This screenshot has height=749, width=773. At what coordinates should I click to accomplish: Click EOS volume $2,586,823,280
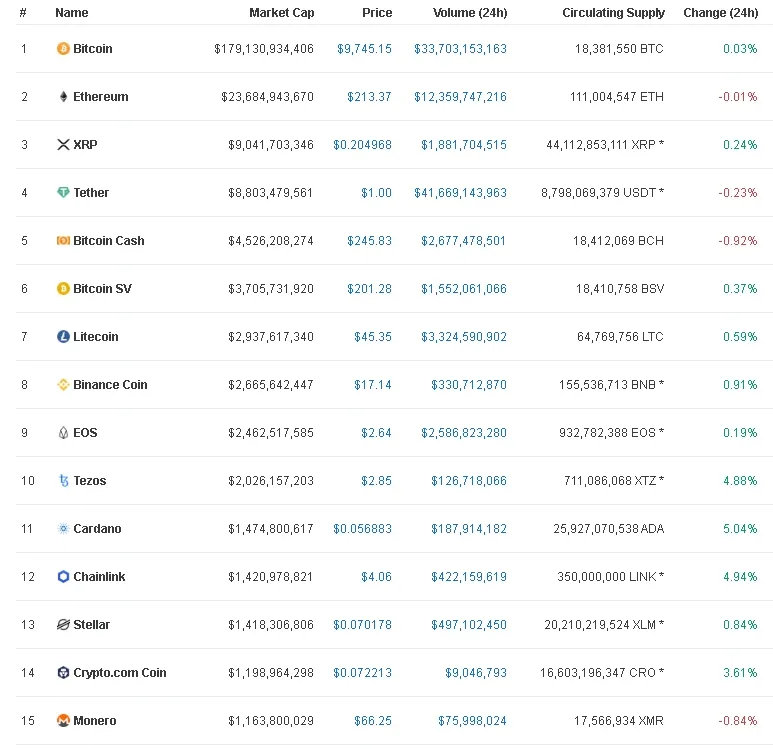point(464,432)
